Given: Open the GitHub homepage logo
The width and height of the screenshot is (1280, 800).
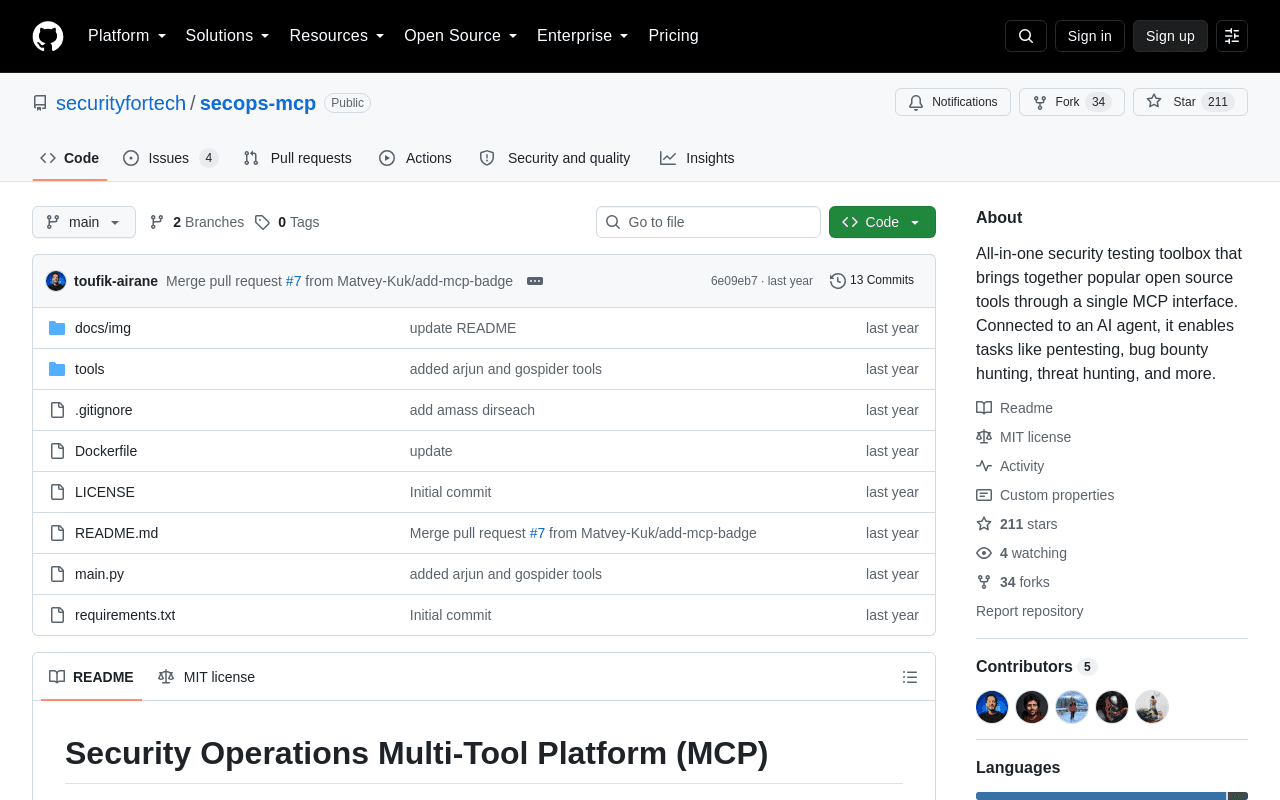Looking at the screenshot, I should click(x=48, y=36).
